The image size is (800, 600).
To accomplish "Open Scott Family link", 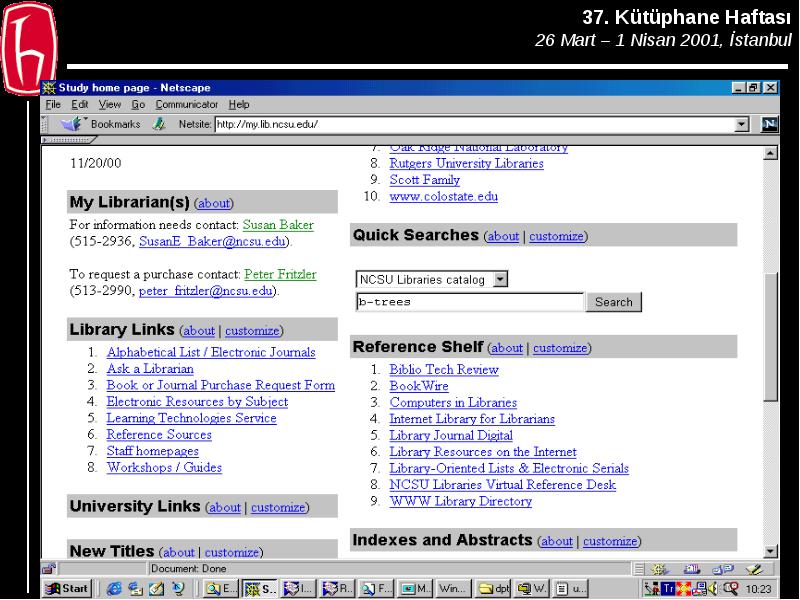I will click(424, 180).
